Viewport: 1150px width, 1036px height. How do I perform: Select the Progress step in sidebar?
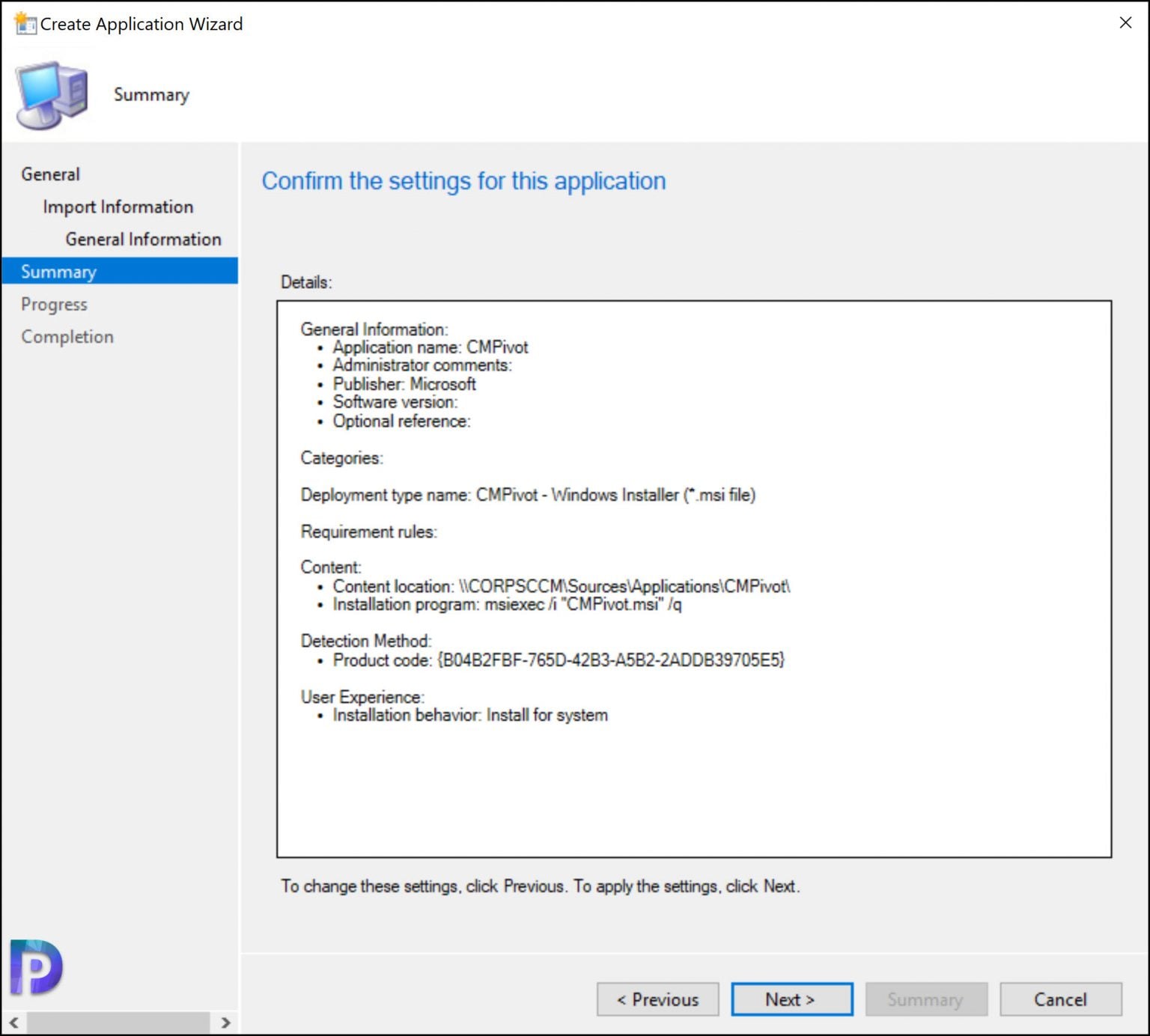(x=54, y=305)
